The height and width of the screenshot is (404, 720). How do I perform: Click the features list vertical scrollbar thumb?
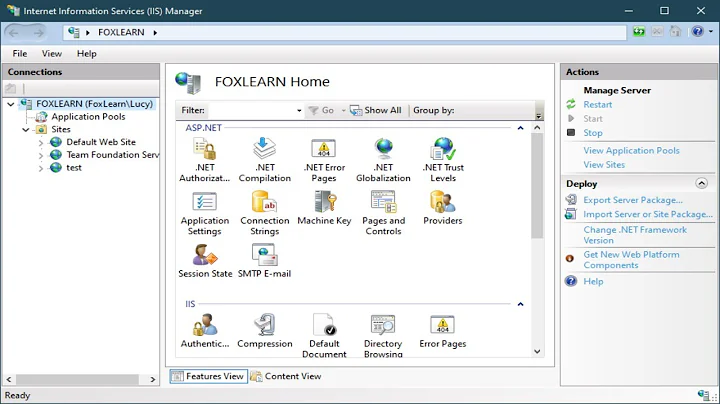pyautogui.click(x=537, y=185)
